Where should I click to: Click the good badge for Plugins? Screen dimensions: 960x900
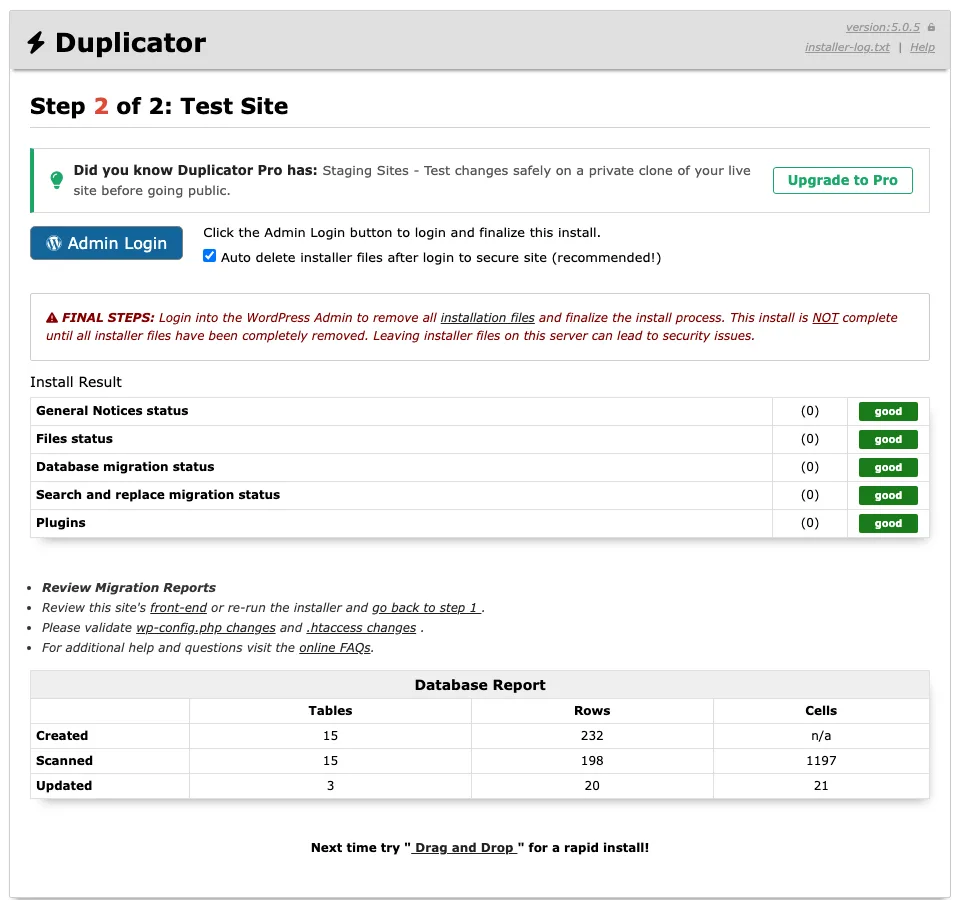(x=888, y=523)
